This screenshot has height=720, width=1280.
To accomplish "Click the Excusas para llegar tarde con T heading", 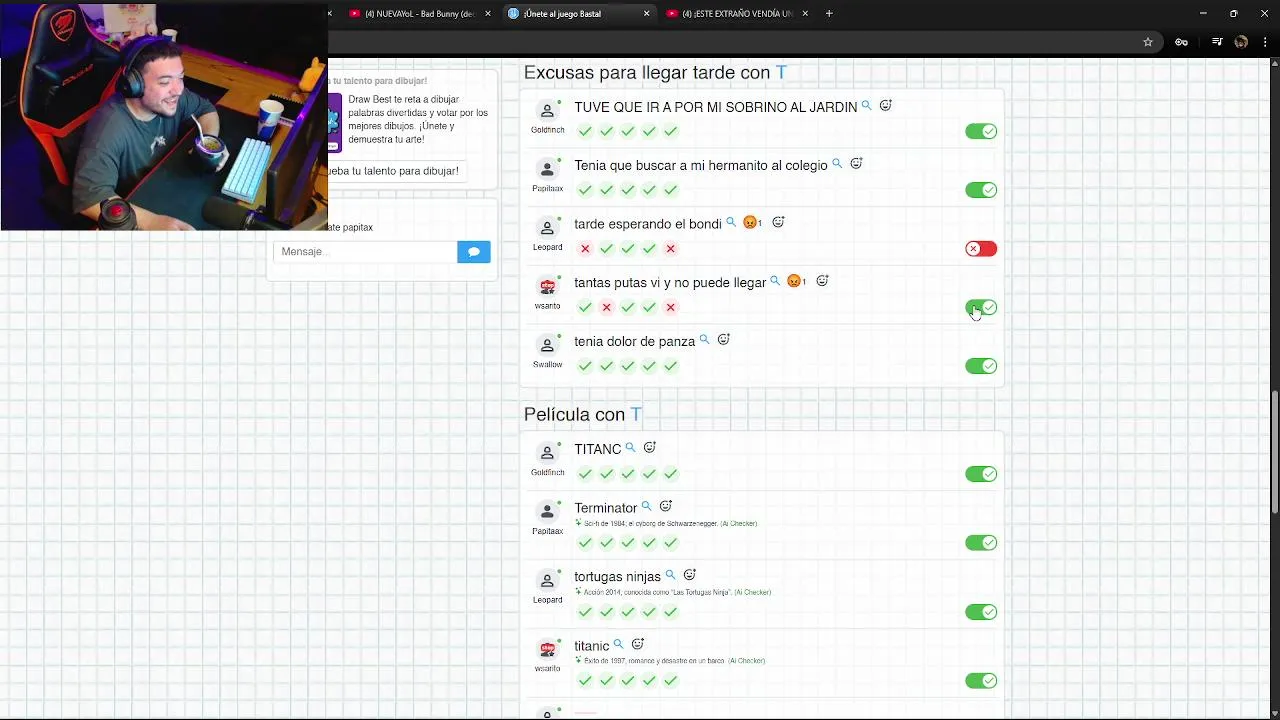I will (x=655, y=73).
